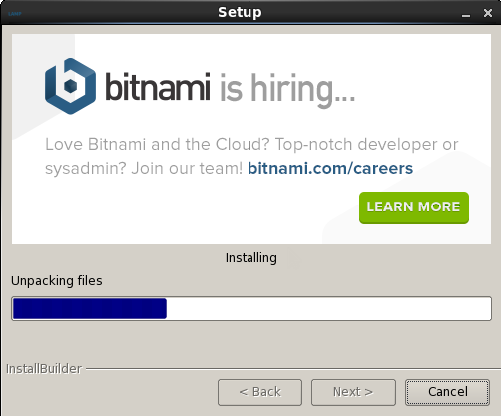This screenshot has height=417, width=502.
Task: Click the Bitnami hexagon logo icon
Action: [70, 86]
